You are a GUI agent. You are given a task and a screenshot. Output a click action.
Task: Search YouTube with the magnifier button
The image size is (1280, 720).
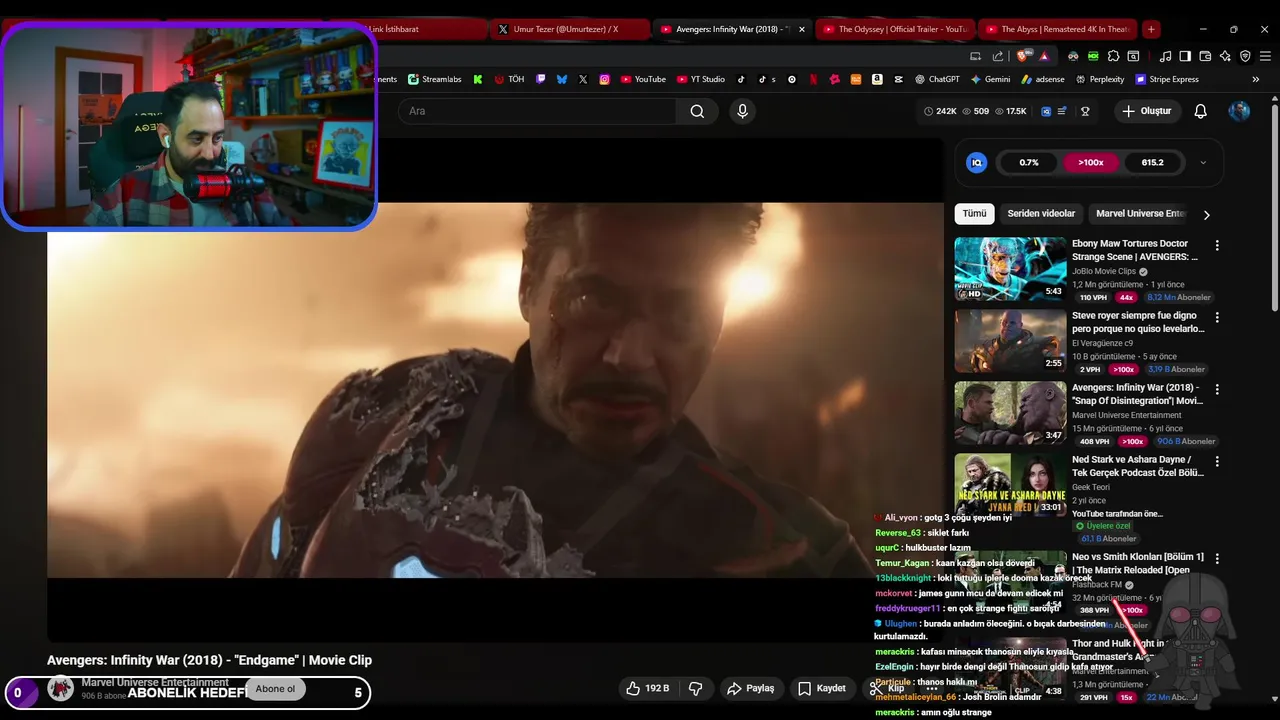pyautogui.click(x=697, y=111)
